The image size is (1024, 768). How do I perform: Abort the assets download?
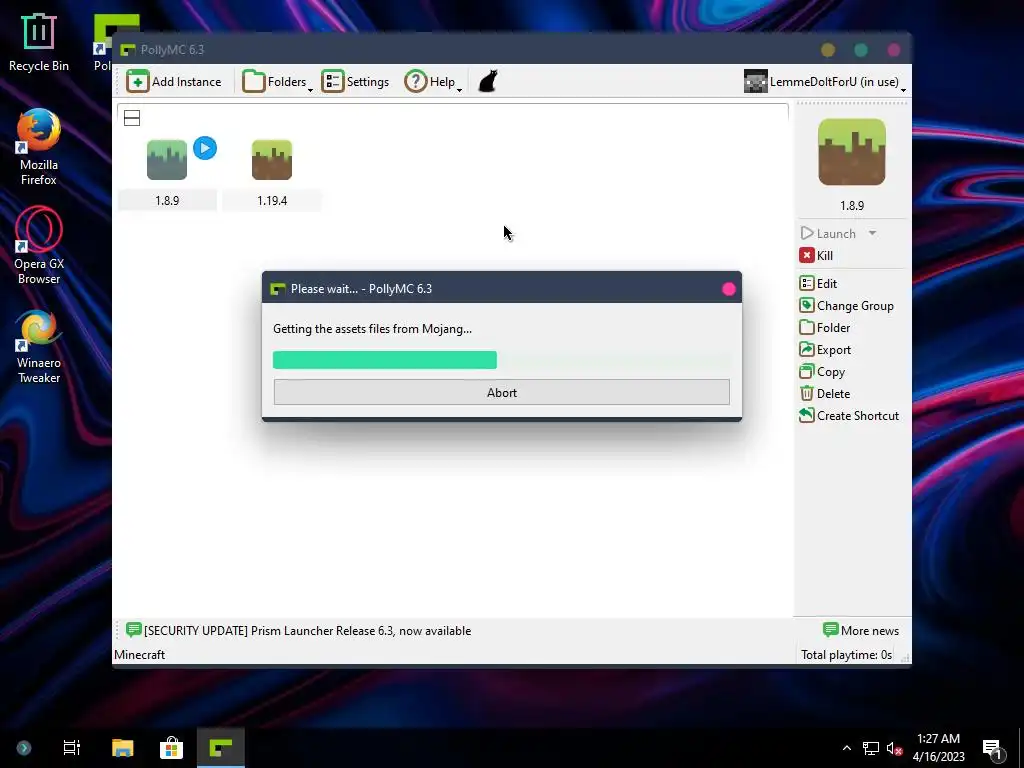502,392
